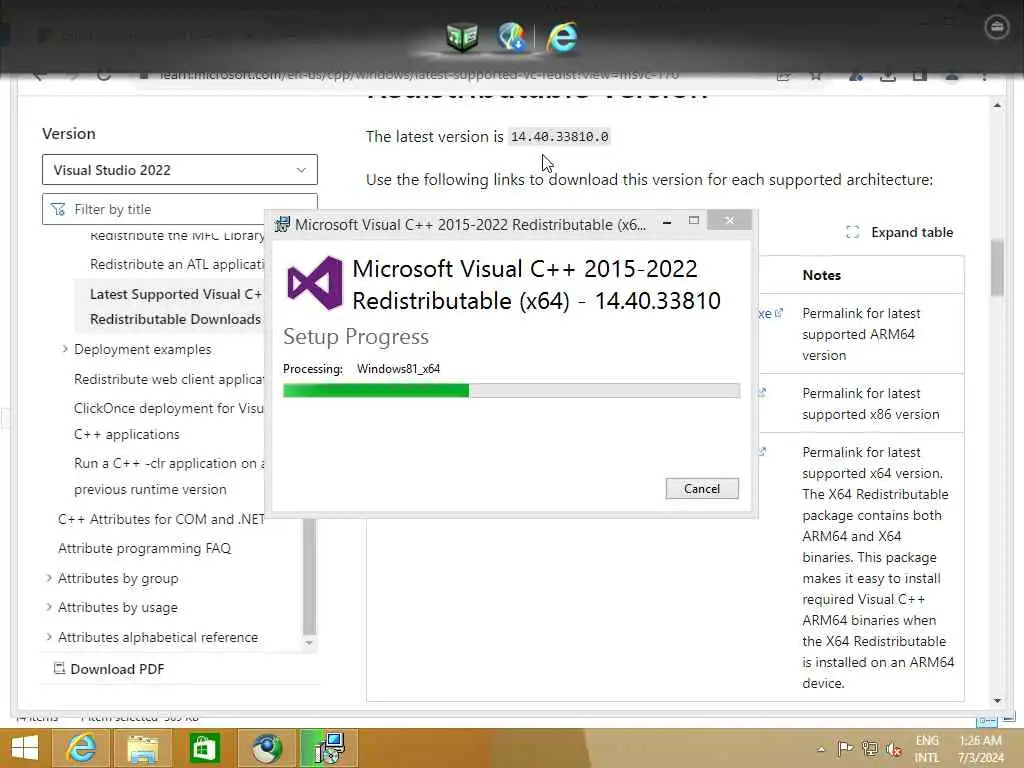1024x768 pixels.
Task: Open ClickOnce deployment for Visual C++ applications
Action: pos(168,421)
